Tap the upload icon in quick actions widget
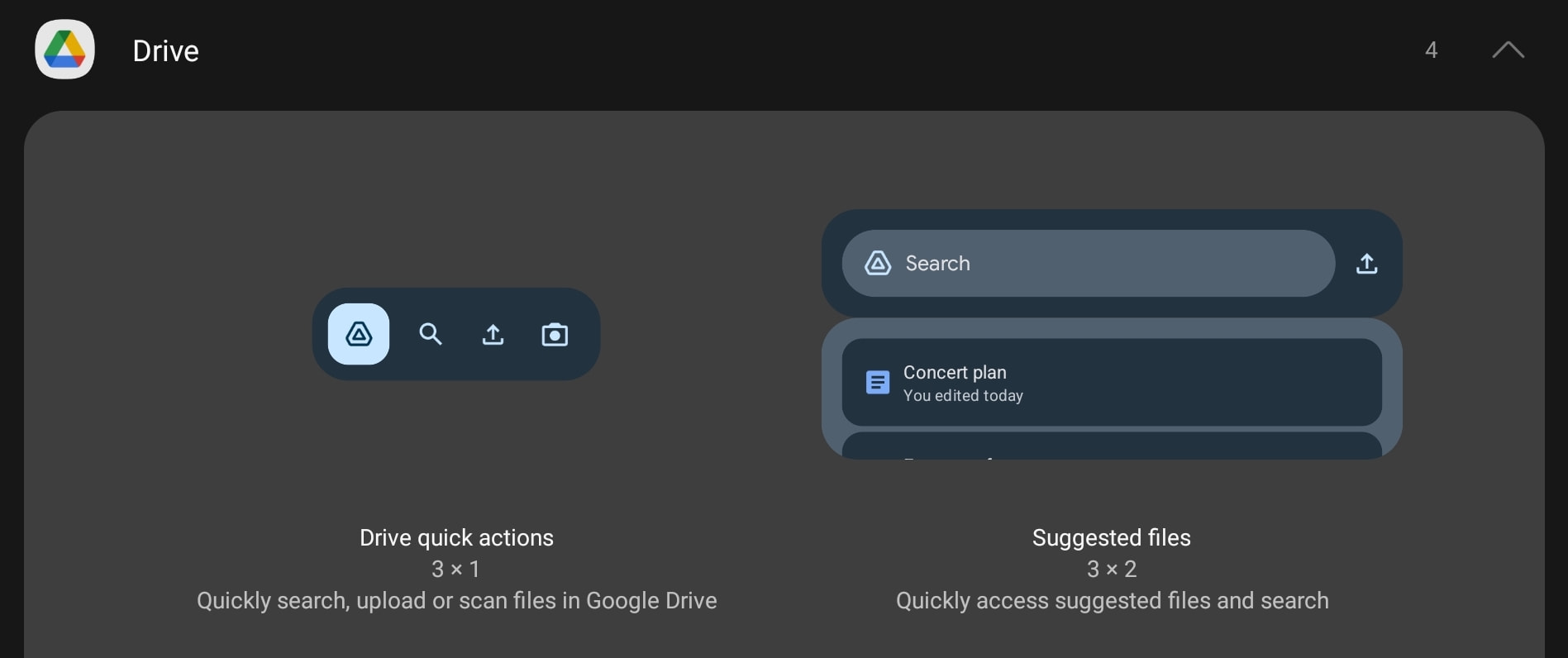1568x658 pixels. pyautogui.click(x=493, y=334)
